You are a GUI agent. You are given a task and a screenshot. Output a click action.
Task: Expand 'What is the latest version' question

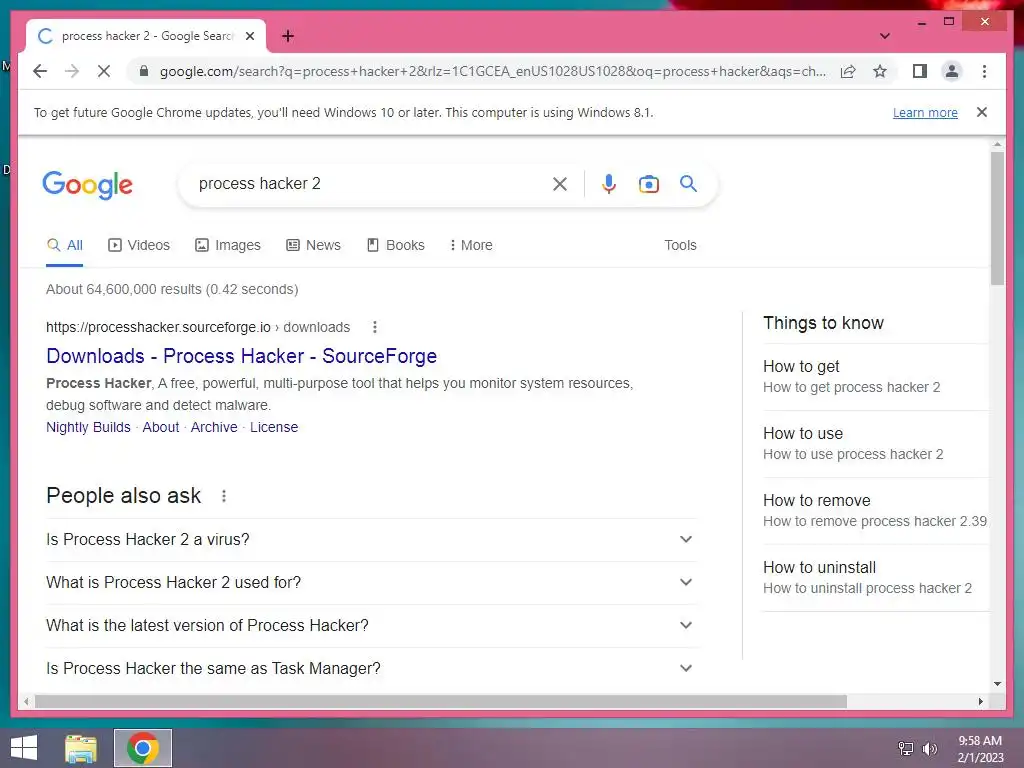click(x=371, y=626)
